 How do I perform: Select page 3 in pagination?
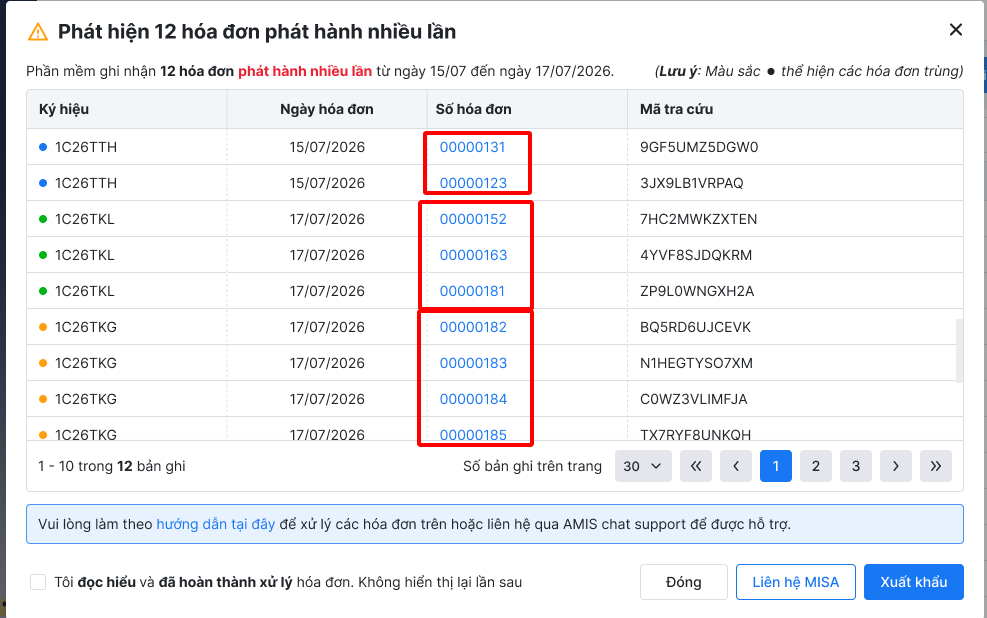(x=855, y=466)
